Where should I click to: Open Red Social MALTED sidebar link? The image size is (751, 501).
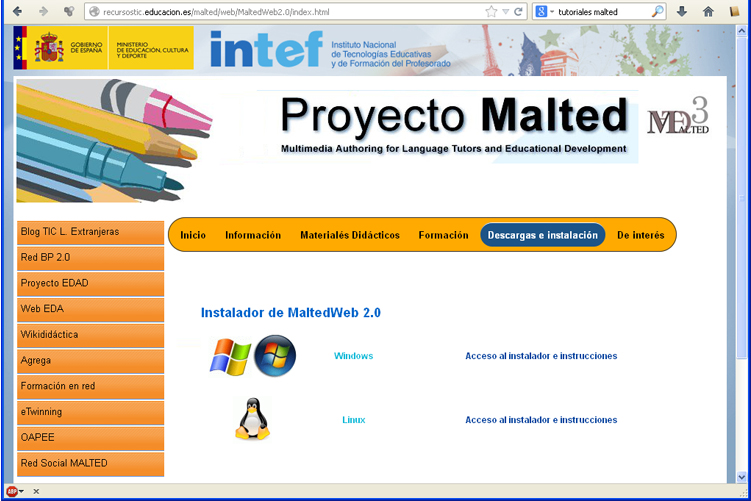coord(91,464)
